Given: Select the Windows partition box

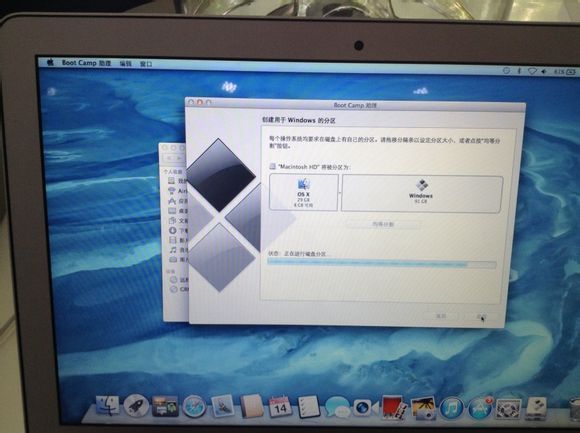Looking at the screenshot, I should (x=422, y=194).
